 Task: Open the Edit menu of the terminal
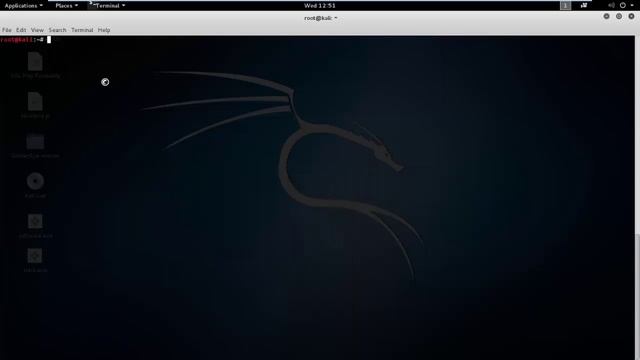[21, 30]
